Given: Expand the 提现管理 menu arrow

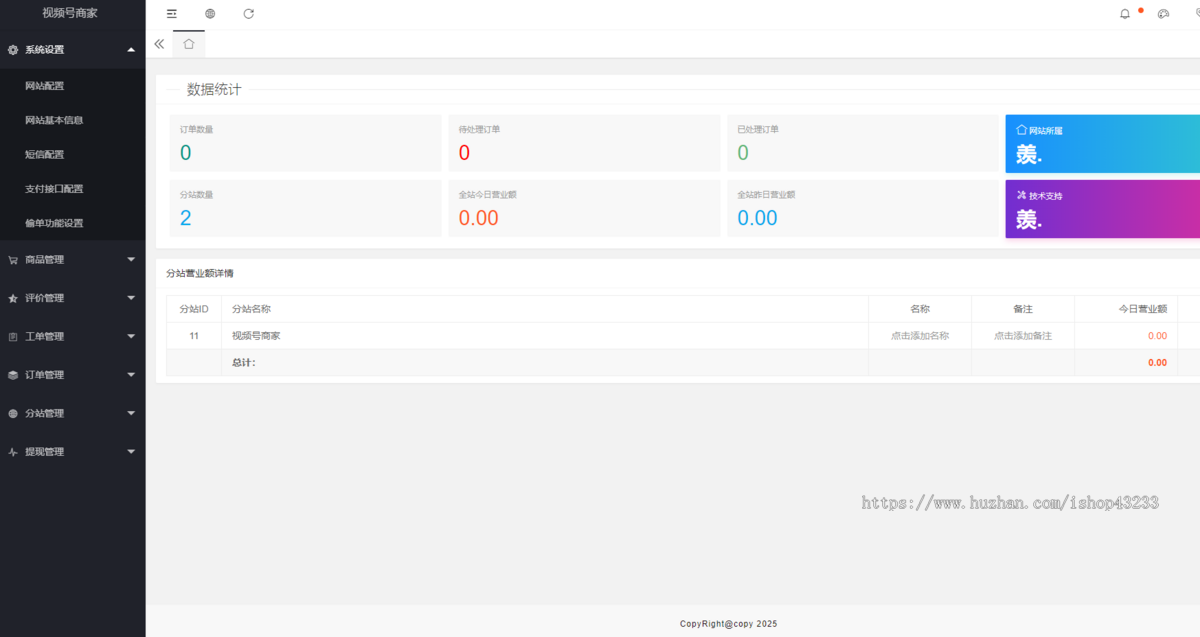Looking at the screenshot, I should click(131, 452).
